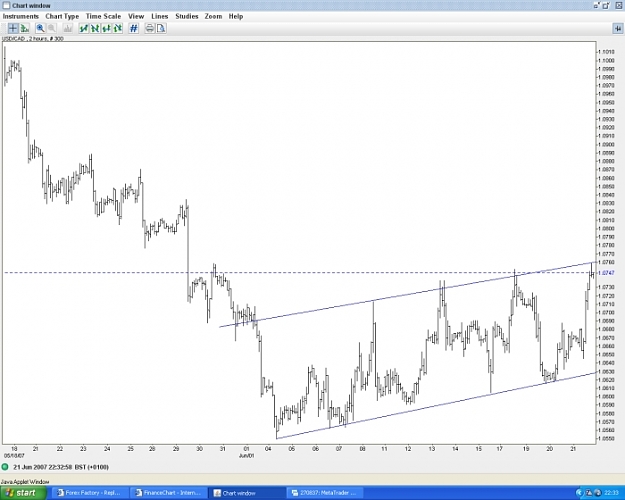The image size is (625, 500).
Task: Select Chart window taskbar button
Action: point(246,493)
